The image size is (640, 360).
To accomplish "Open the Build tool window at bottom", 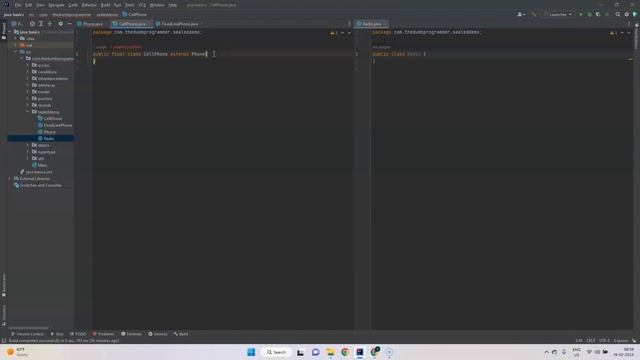I will click(181, 334).
